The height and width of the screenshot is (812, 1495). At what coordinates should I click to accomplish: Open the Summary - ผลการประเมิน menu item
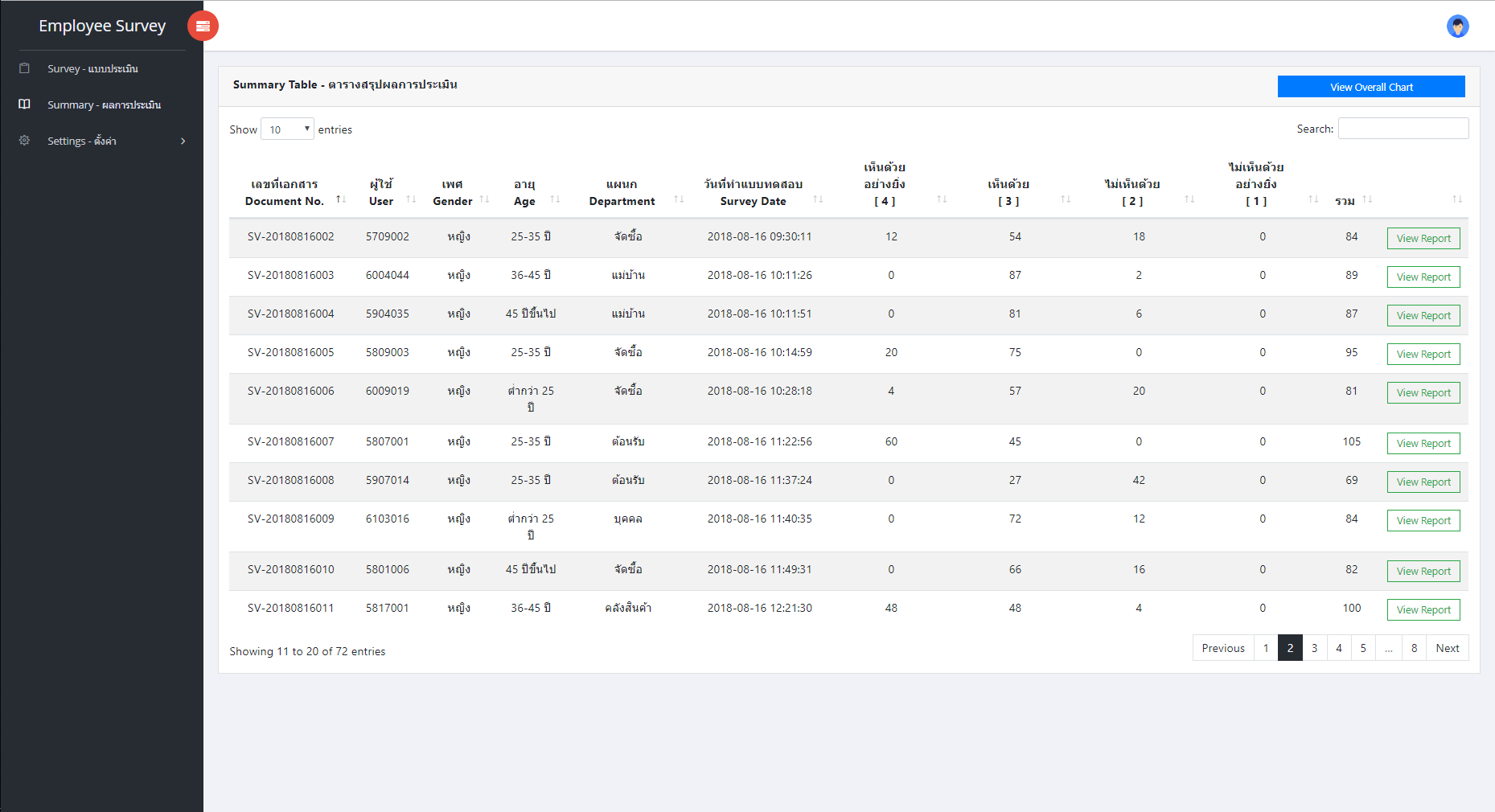pyautogui.click(x=104, y=105)
